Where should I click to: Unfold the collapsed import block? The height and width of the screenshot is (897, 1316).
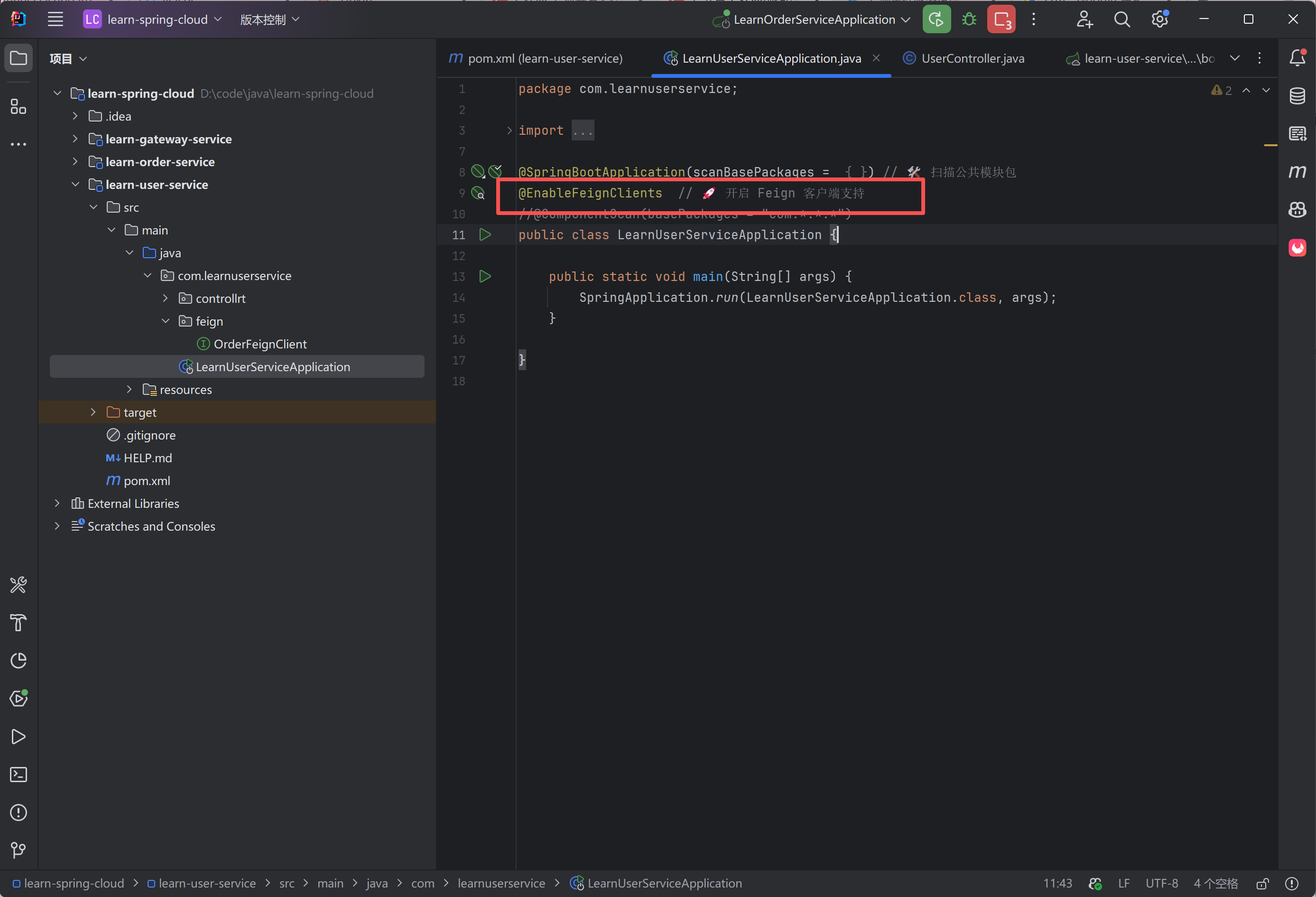click(x=510, y=131)
